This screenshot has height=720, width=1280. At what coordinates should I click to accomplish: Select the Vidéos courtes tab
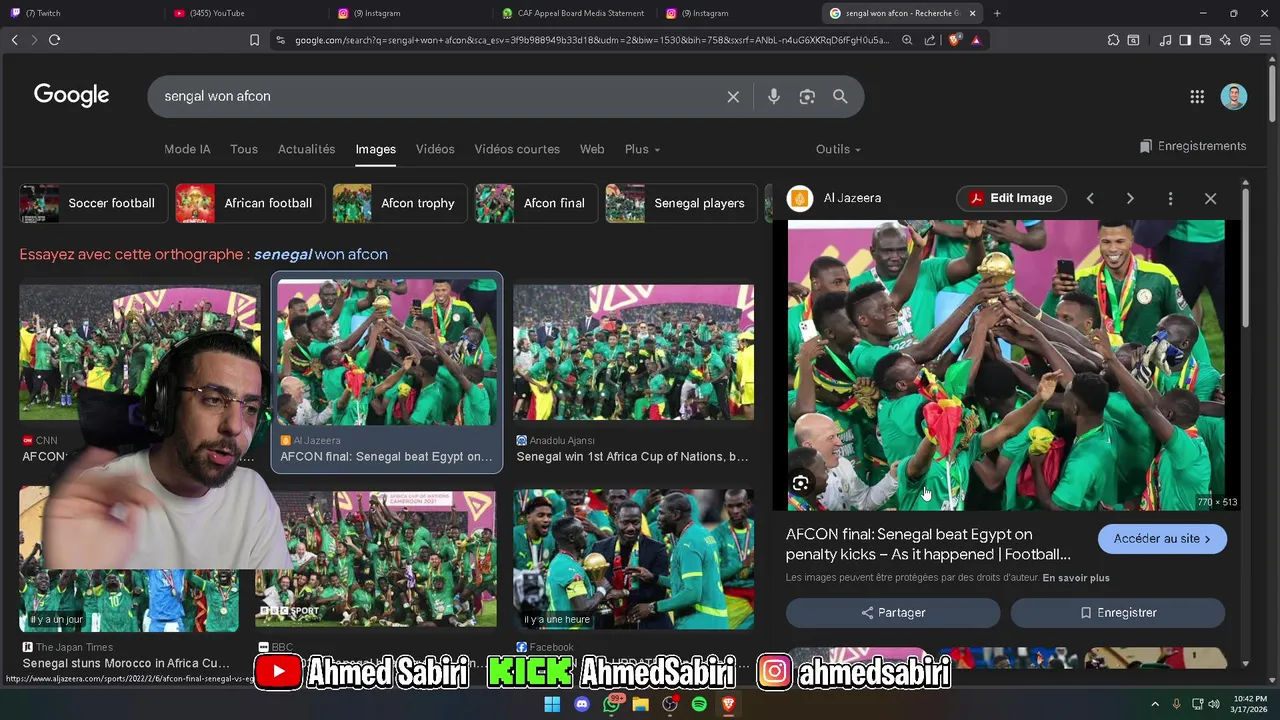517,149
